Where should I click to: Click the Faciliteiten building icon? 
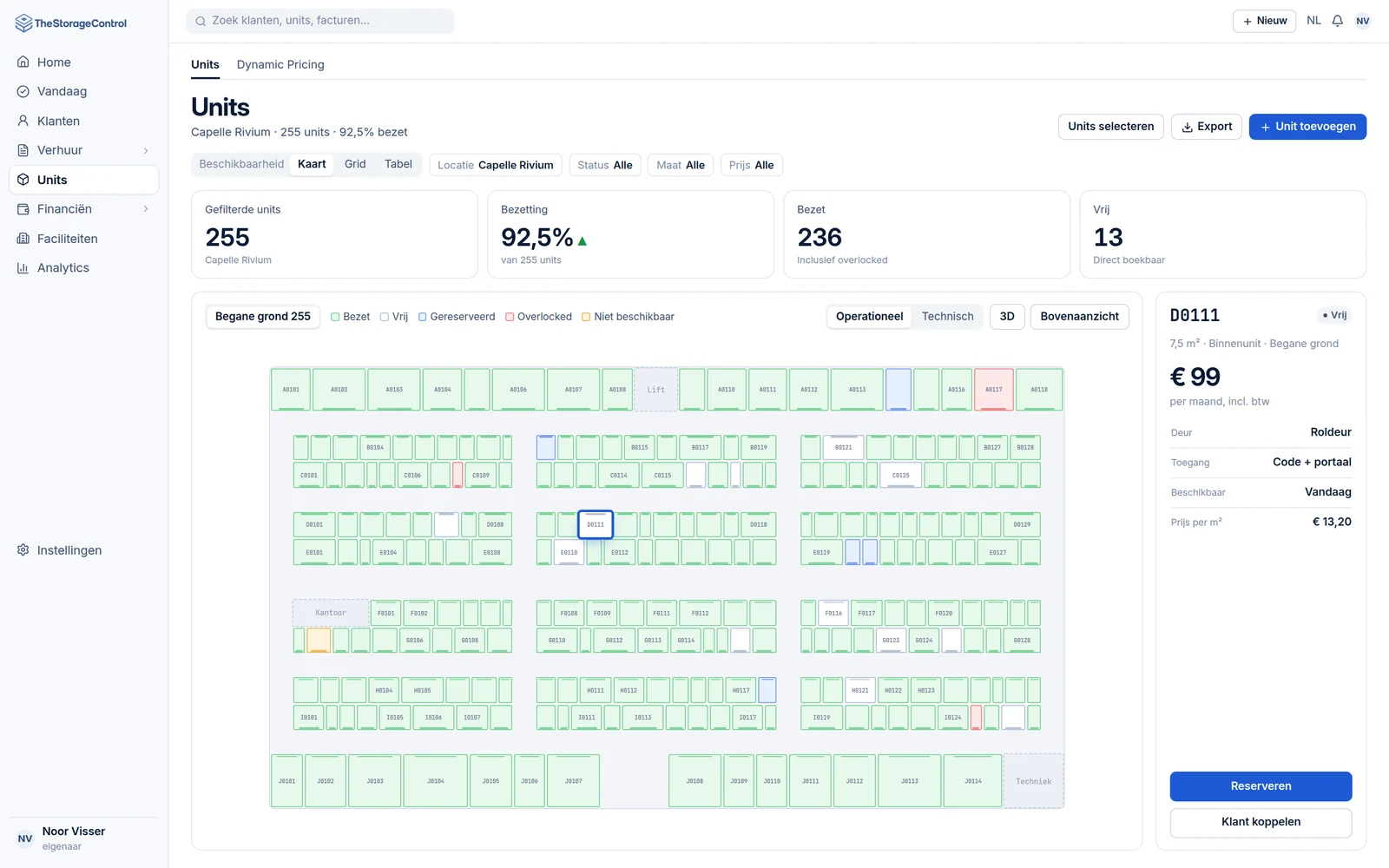[x=23, y=239]
